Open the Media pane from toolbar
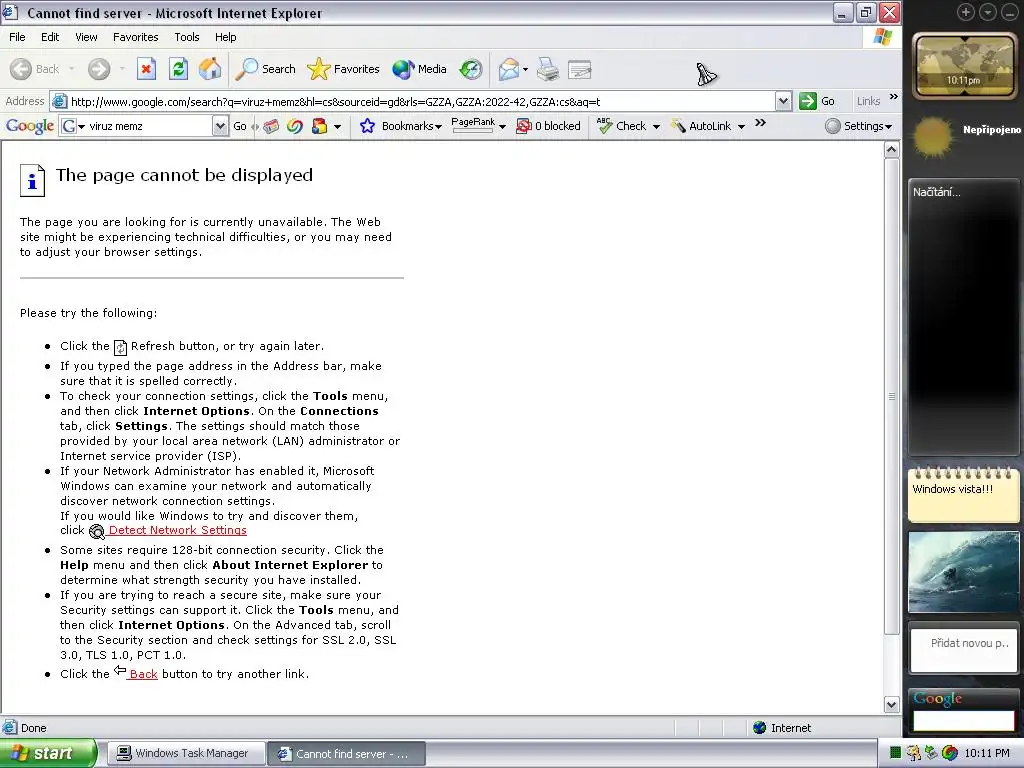This screenshot has height=768, width=1024. point(419,69)
